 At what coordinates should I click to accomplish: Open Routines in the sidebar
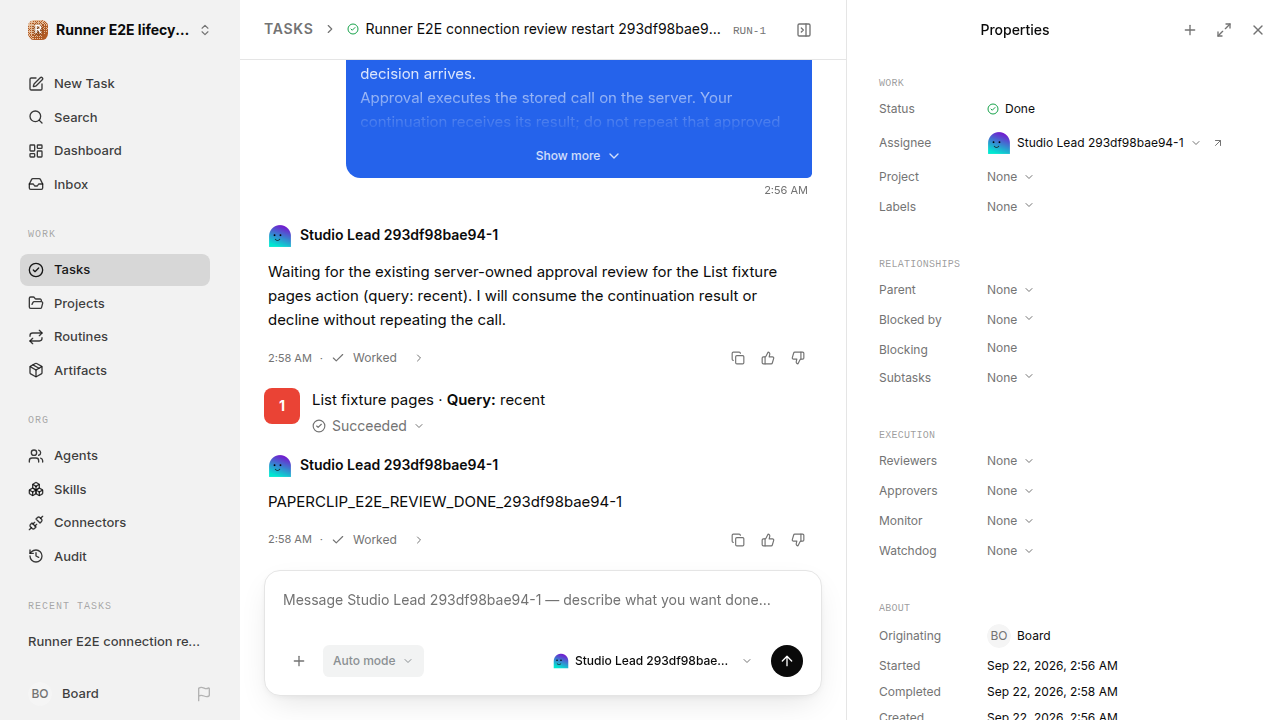pos(115,337)
